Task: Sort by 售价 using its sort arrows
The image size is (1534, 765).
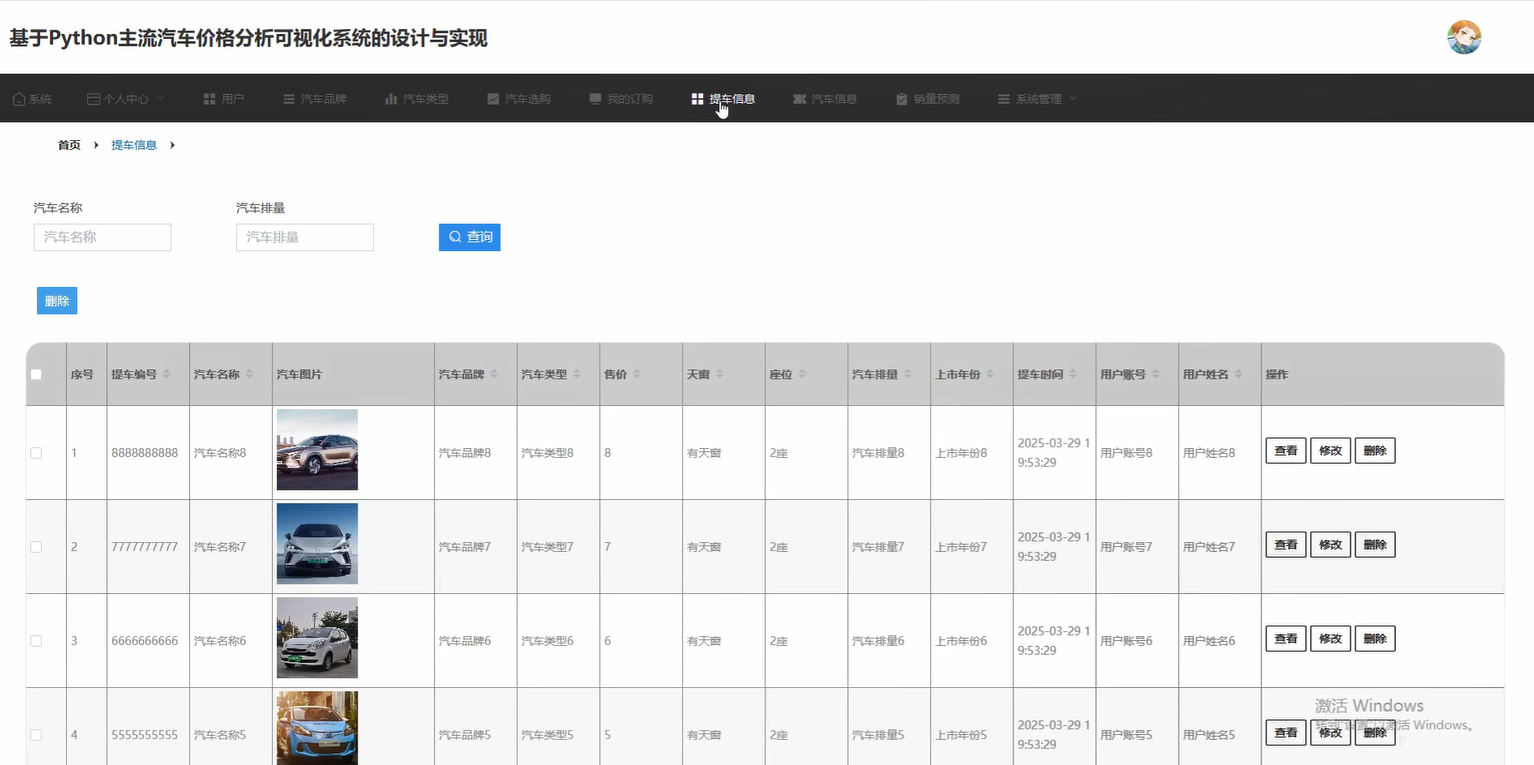Action: (637, 374)
